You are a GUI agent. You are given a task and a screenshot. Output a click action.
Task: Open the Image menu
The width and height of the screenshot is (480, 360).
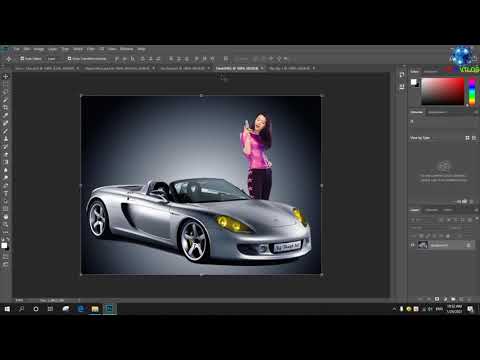(x=39, y=49)
